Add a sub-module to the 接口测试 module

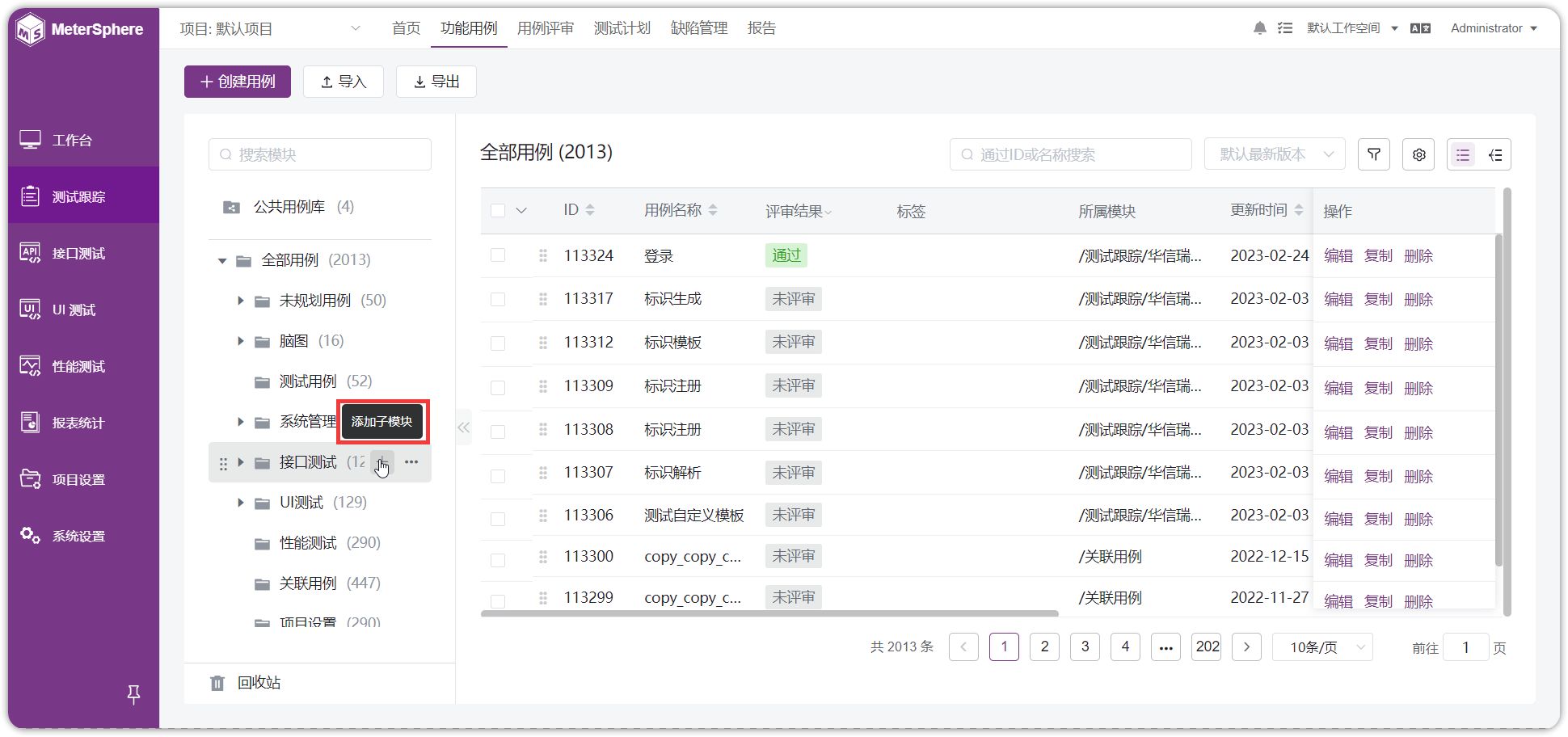[381, 462]
